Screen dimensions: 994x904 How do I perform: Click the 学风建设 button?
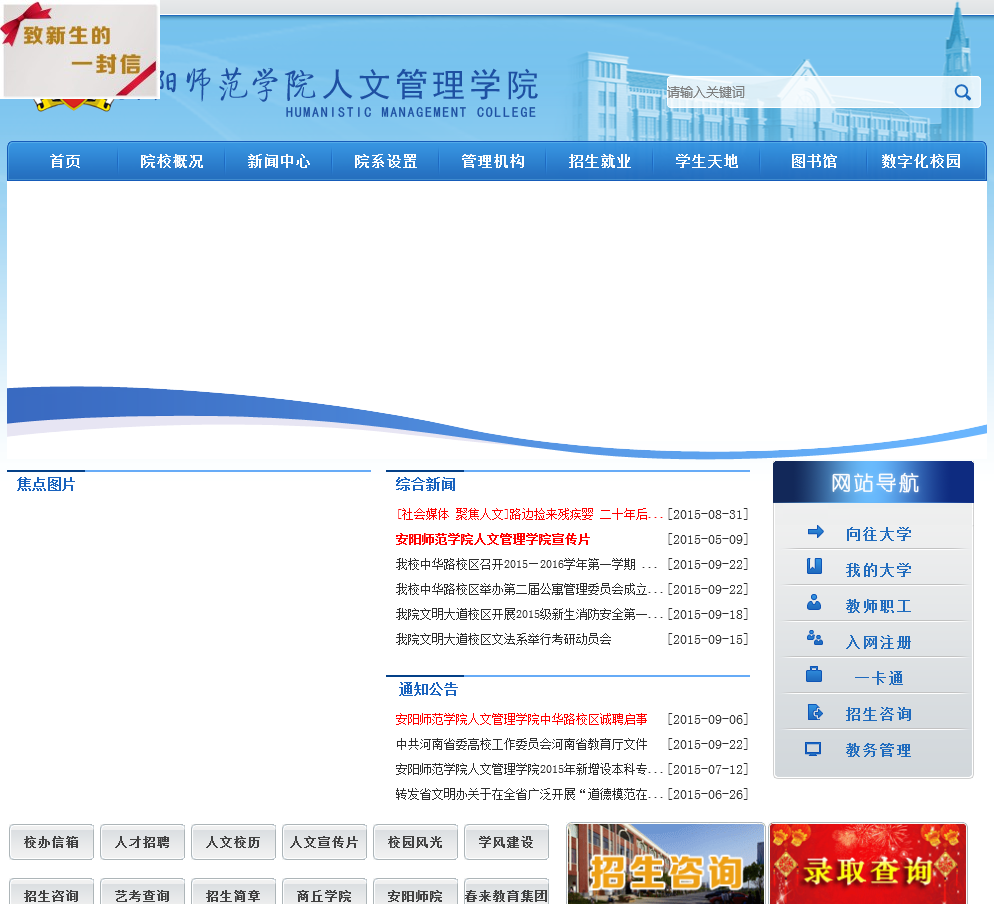coord(506,842)
